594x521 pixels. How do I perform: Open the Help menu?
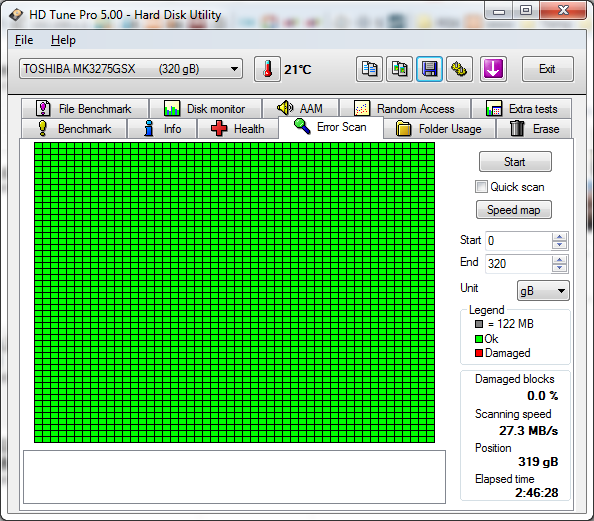pos(63,40)
